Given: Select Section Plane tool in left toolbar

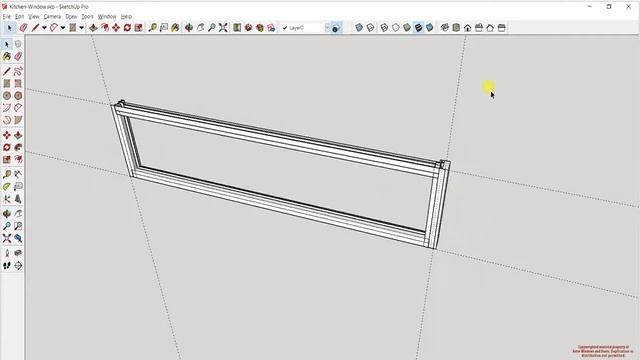Looking at the screenshot, I should coord(18,265).
